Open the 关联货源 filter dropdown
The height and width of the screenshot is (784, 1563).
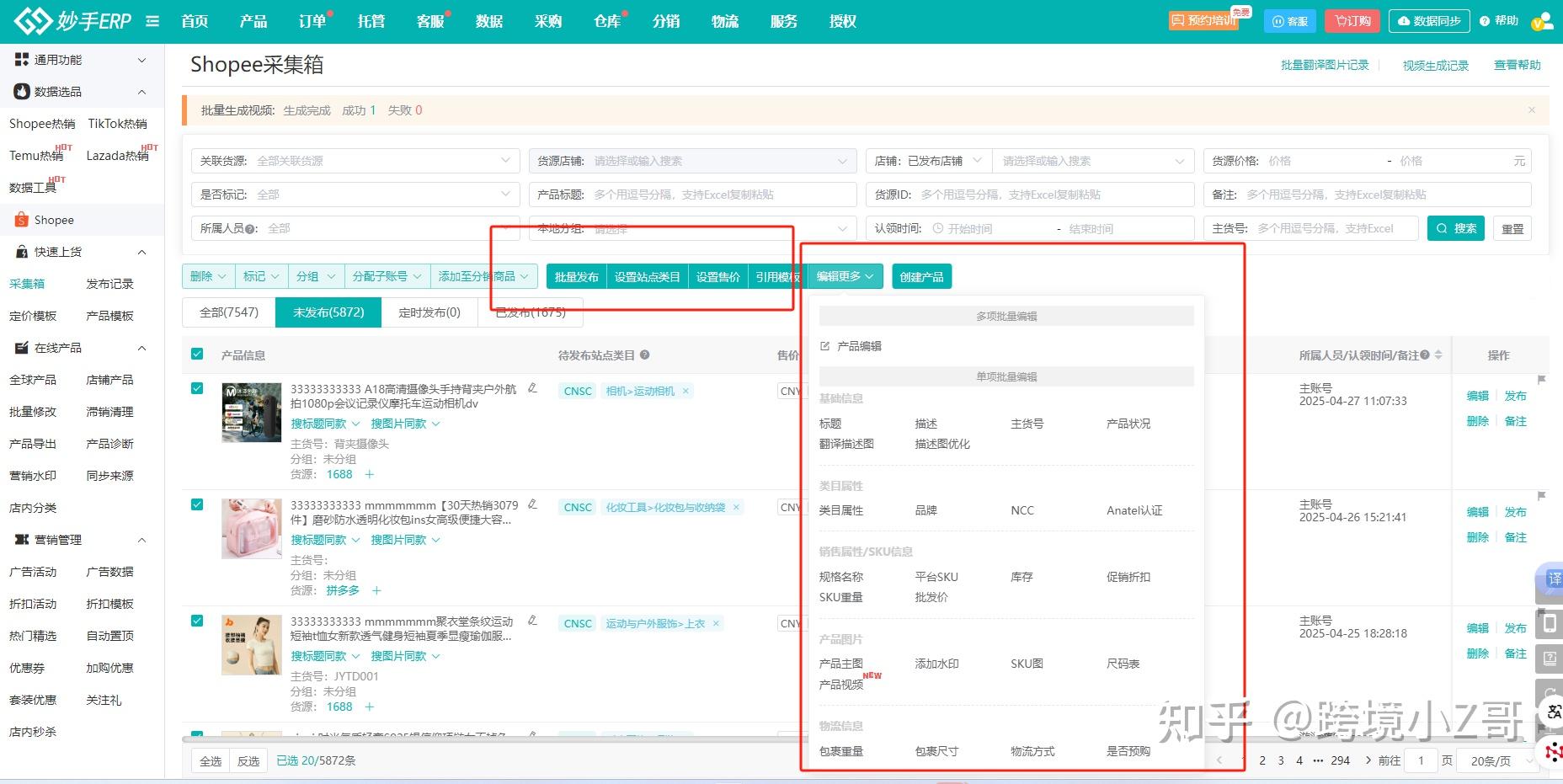[x=354, y=160]
